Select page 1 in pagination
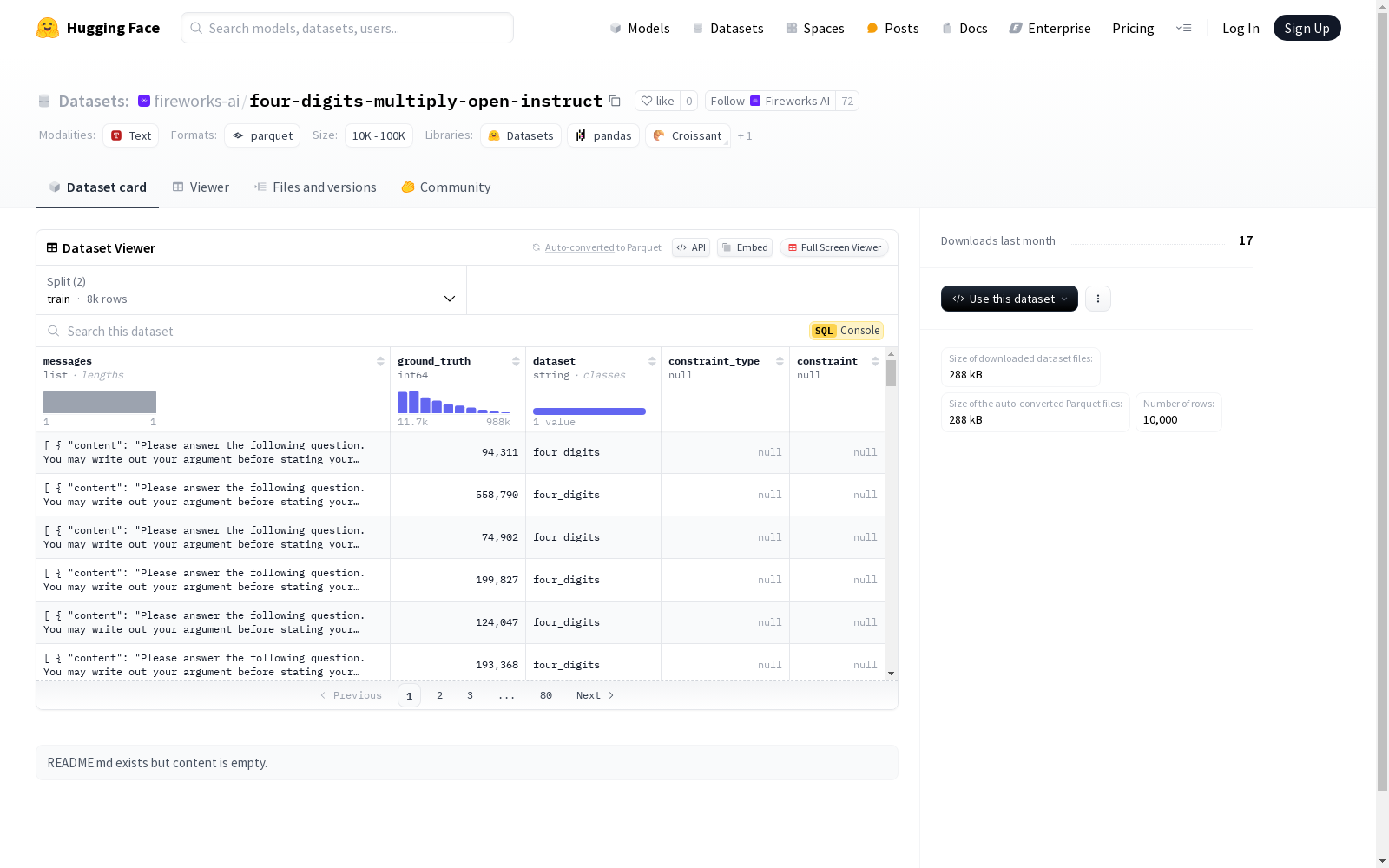The height and width of the screenshot is (868, 1389). (409, 695)
